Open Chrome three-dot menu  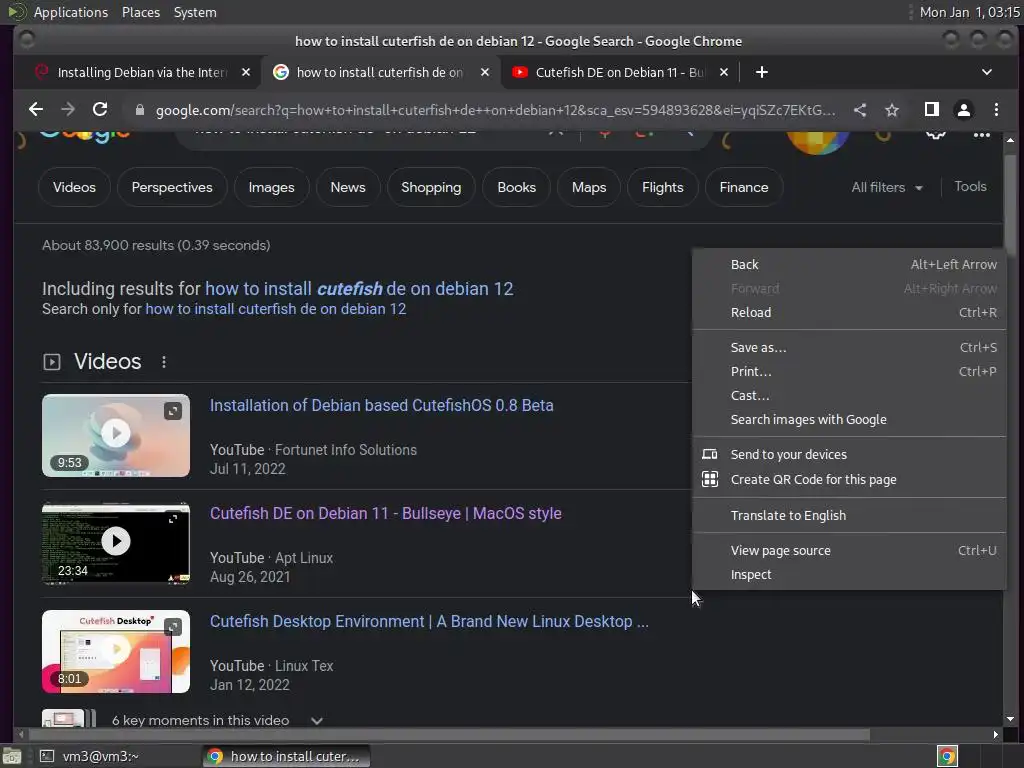(996, 110)
